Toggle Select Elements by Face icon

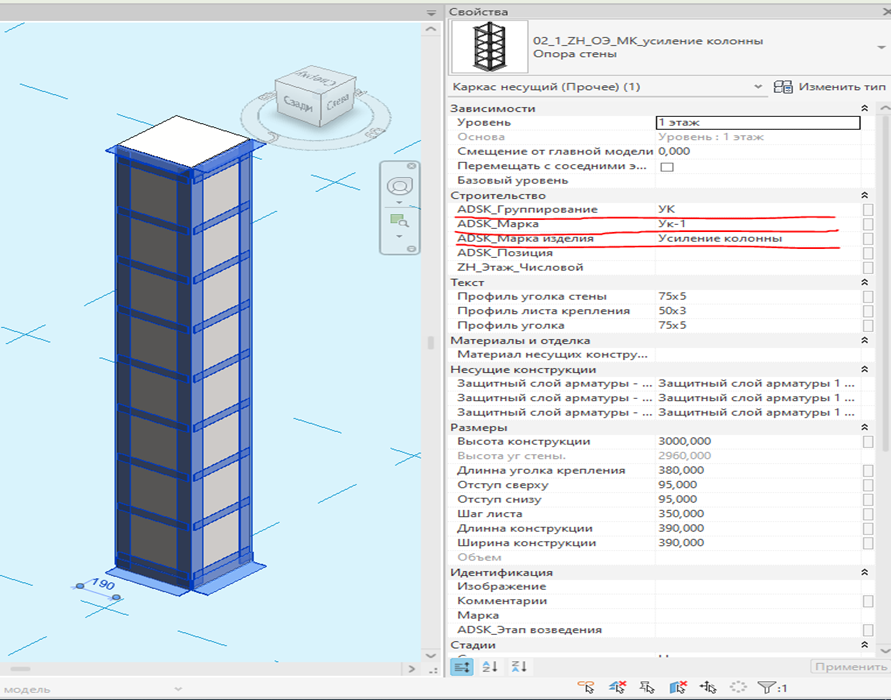pos(677,688)
